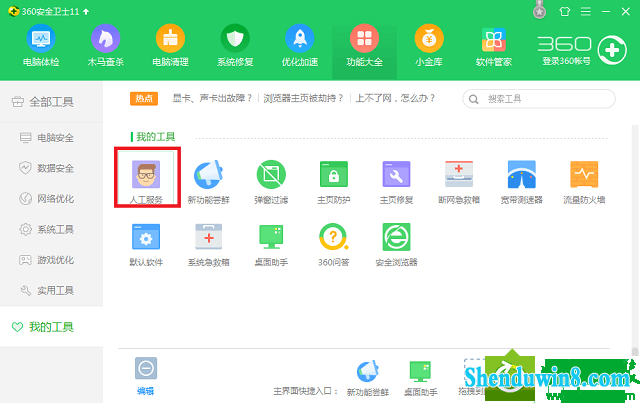
Task: Select 网络优化 category
Action: pyautogui.click(x=51, y=199)
